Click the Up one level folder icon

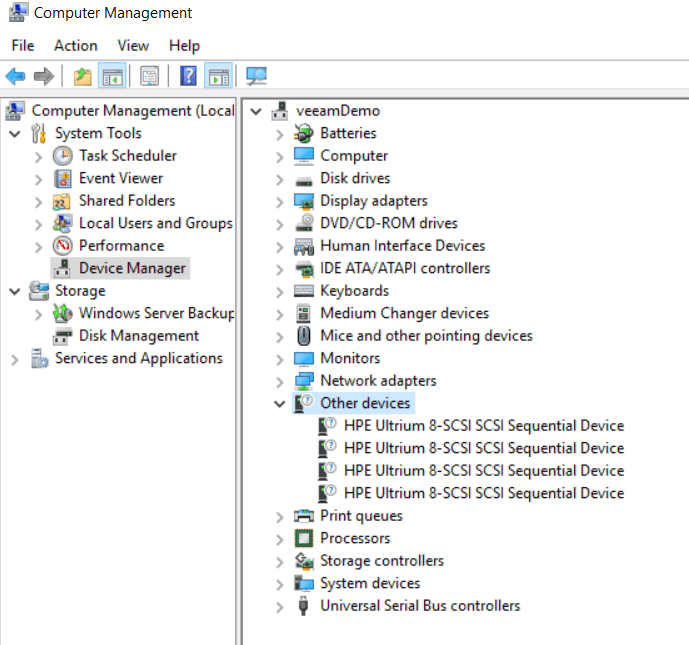click(82, 76)
